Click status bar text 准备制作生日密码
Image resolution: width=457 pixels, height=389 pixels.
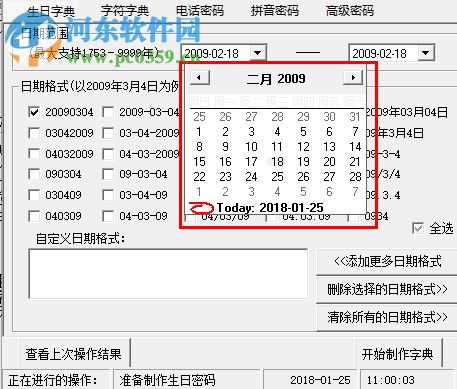click(168, 380)
